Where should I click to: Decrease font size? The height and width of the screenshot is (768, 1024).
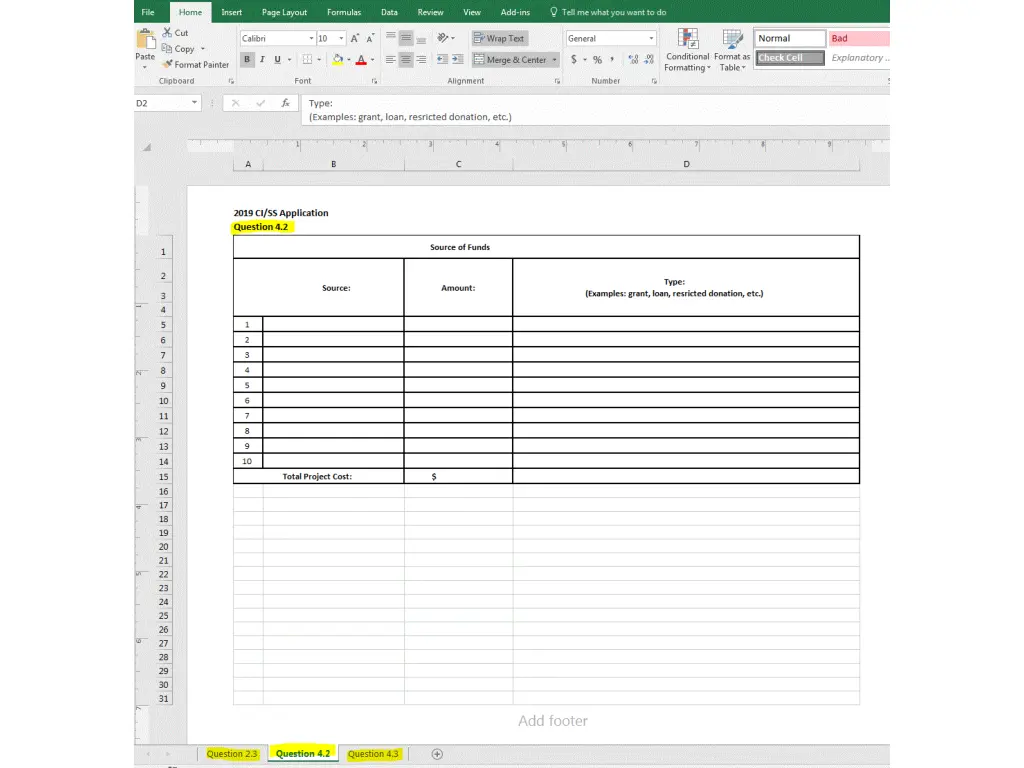coord(370,39)
